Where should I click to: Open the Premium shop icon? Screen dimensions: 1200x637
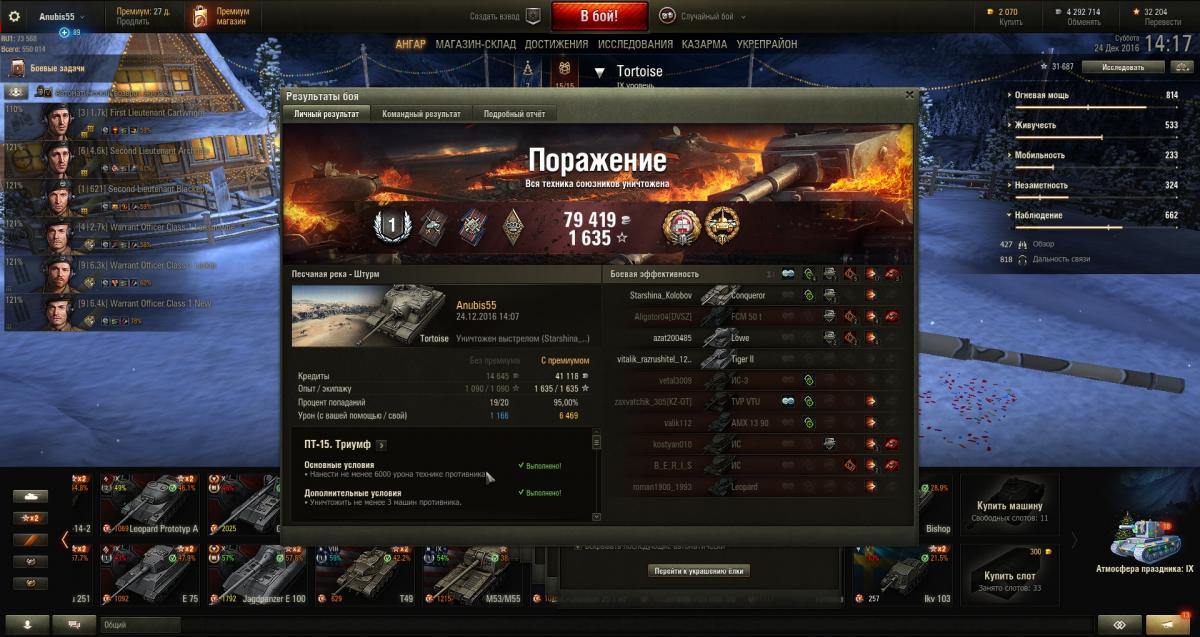point(201,16)
